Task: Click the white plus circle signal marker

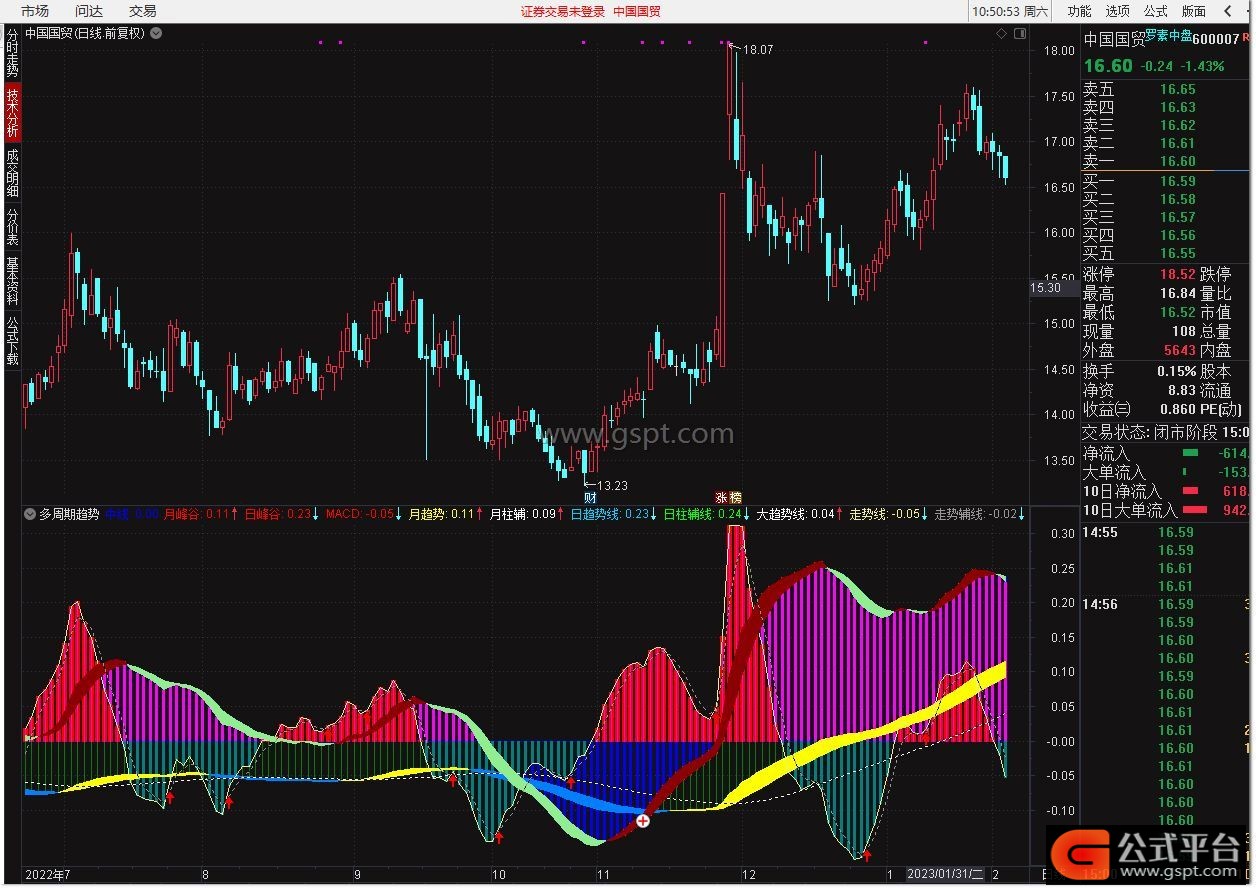Action: (643, 821)
